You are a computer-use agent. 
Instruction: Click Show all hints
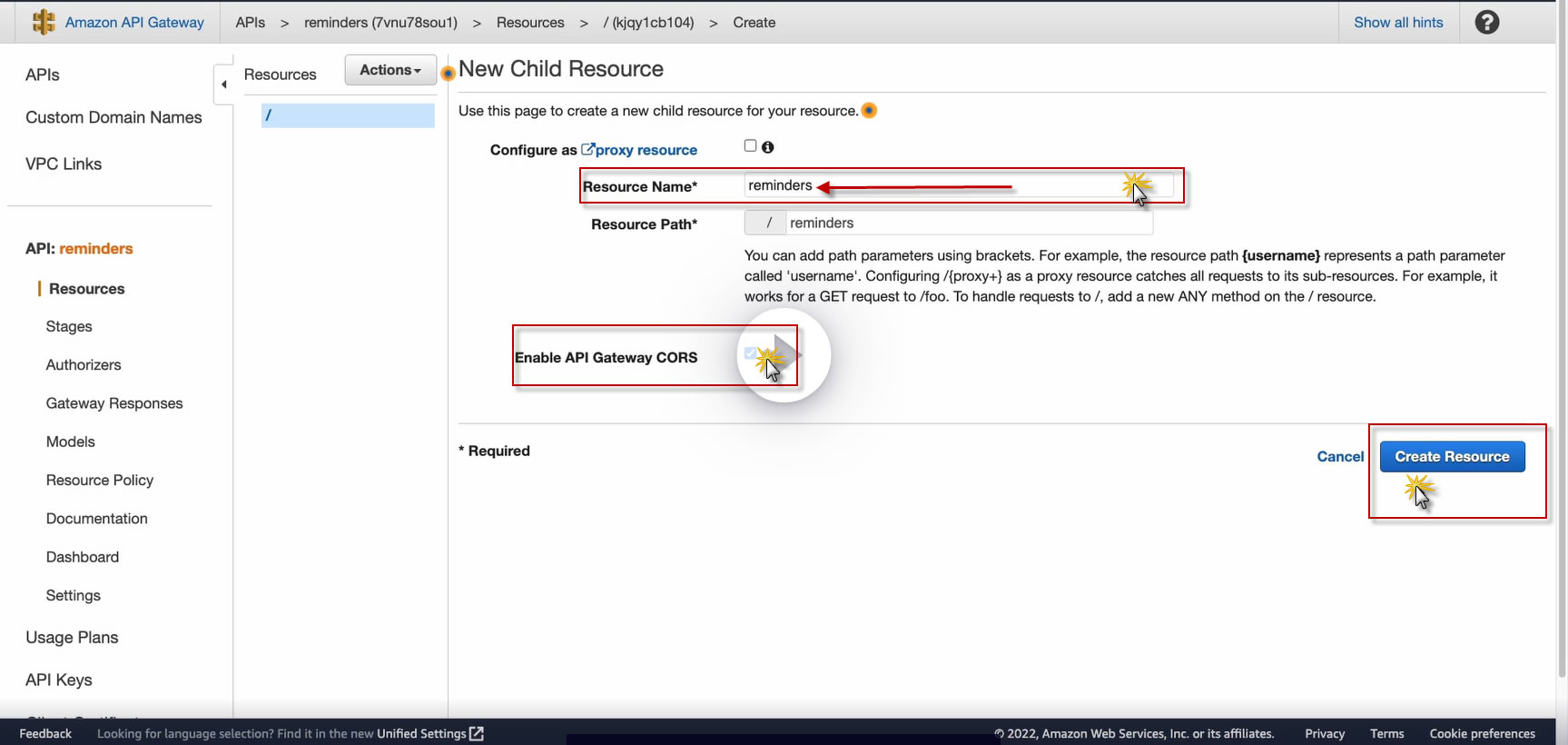tap(1398, 22)
